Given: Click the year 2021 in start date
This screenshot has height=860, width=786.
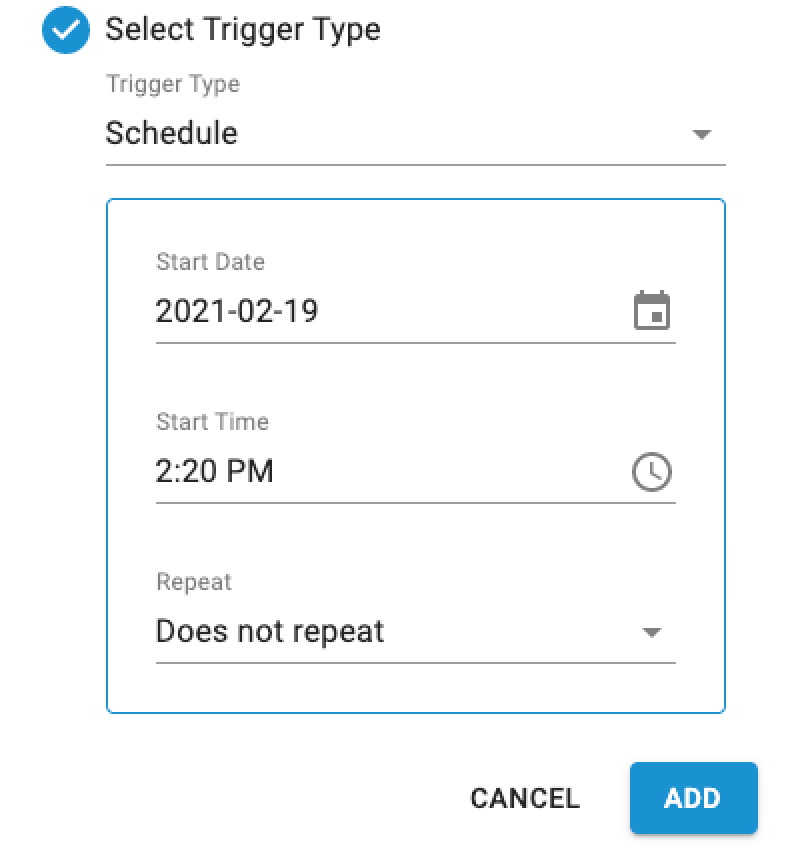Looking at the screenshot, I should 190,311.
